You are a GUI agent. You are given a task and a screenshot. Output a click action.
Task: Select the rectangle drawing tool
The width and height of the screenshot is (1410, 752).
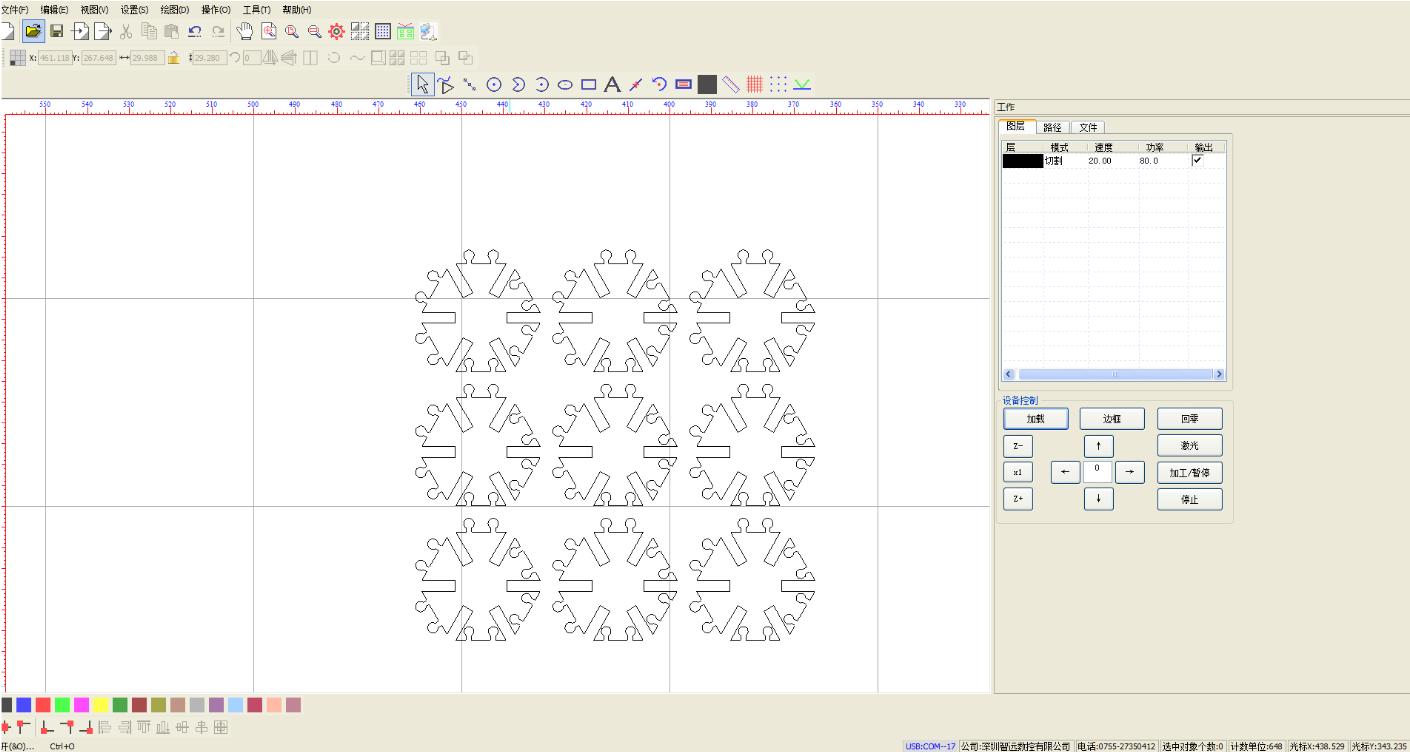589,85
